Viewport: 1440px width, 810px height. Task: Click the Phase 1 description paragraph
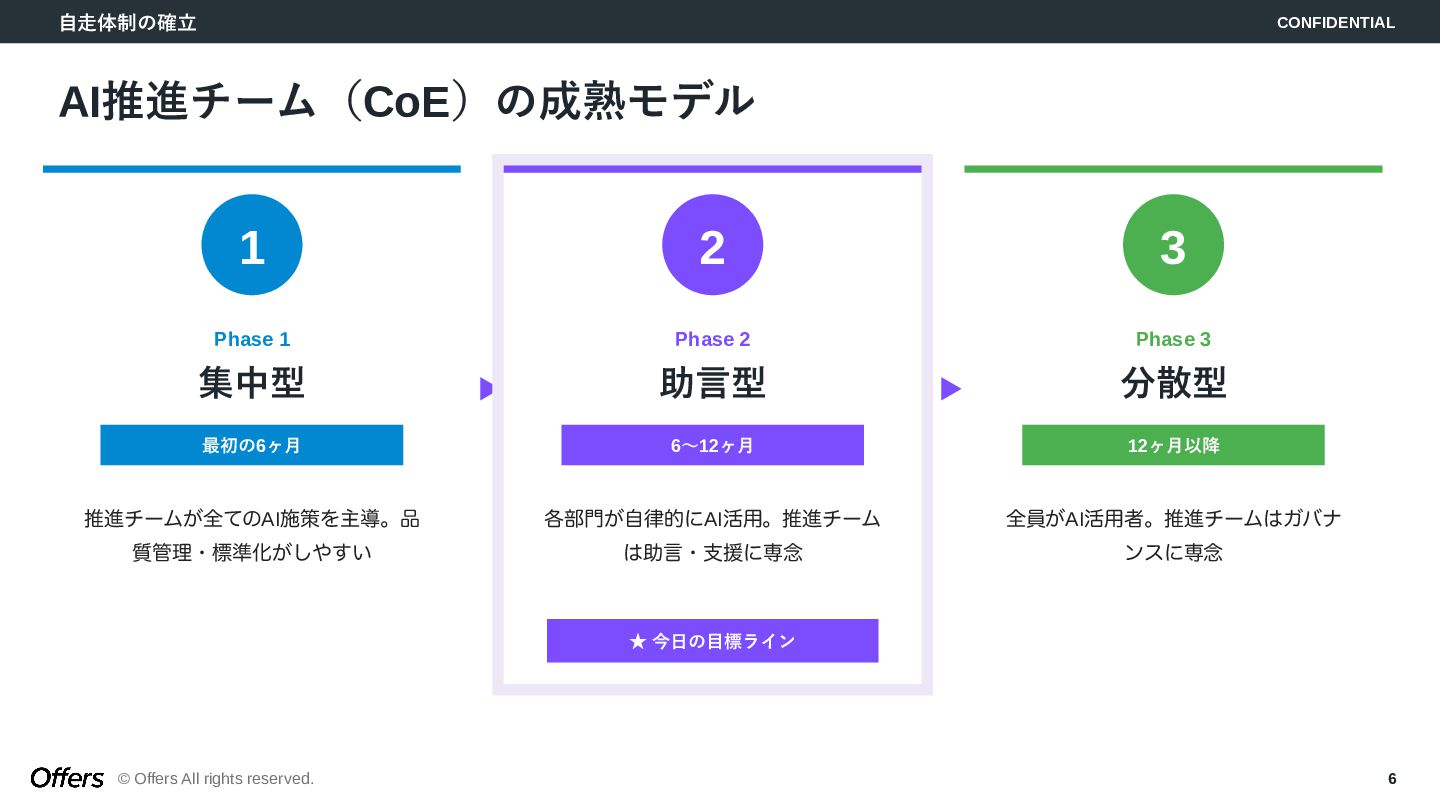(252, 535)
